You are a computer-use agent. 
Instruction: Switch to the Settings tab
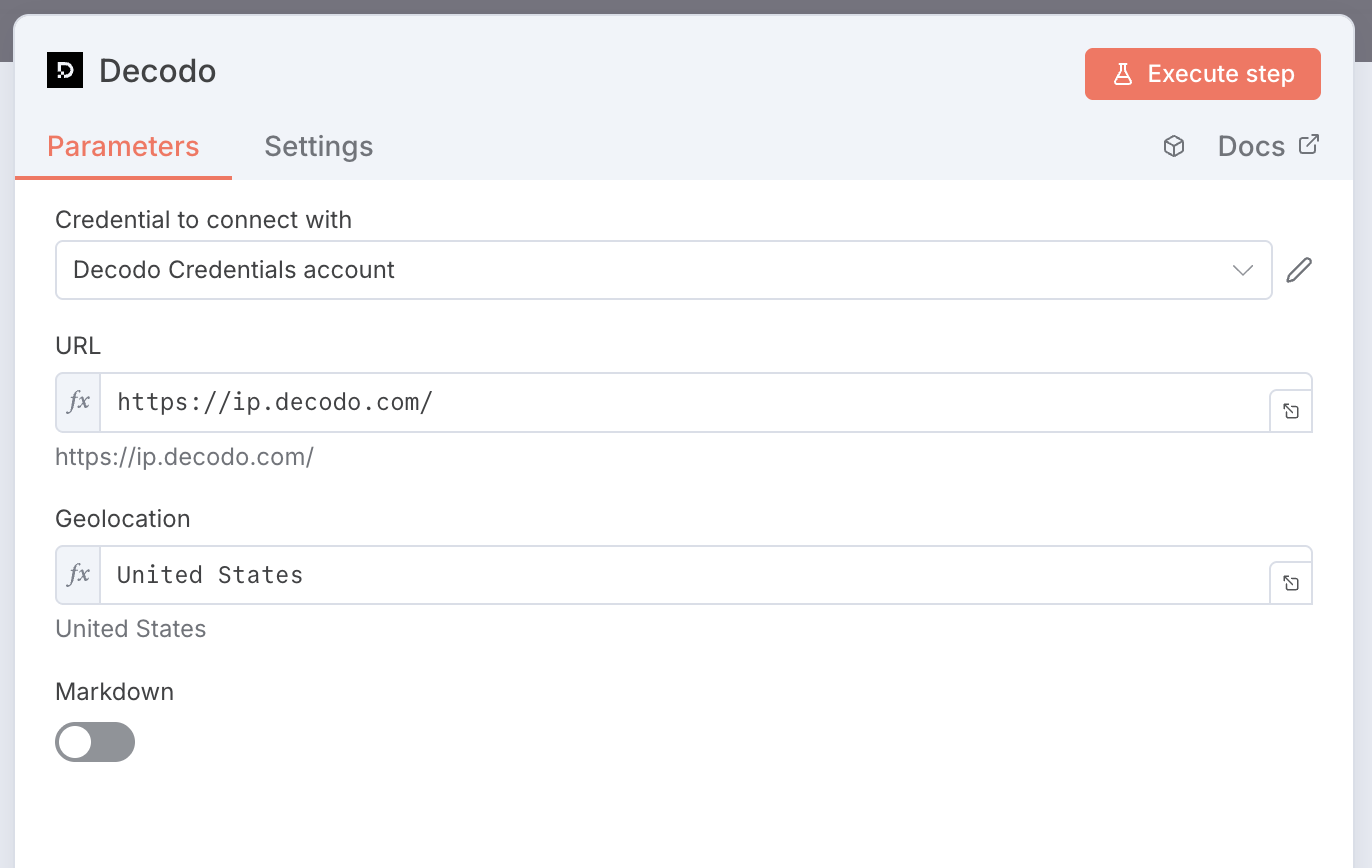[x=318, y=146]
